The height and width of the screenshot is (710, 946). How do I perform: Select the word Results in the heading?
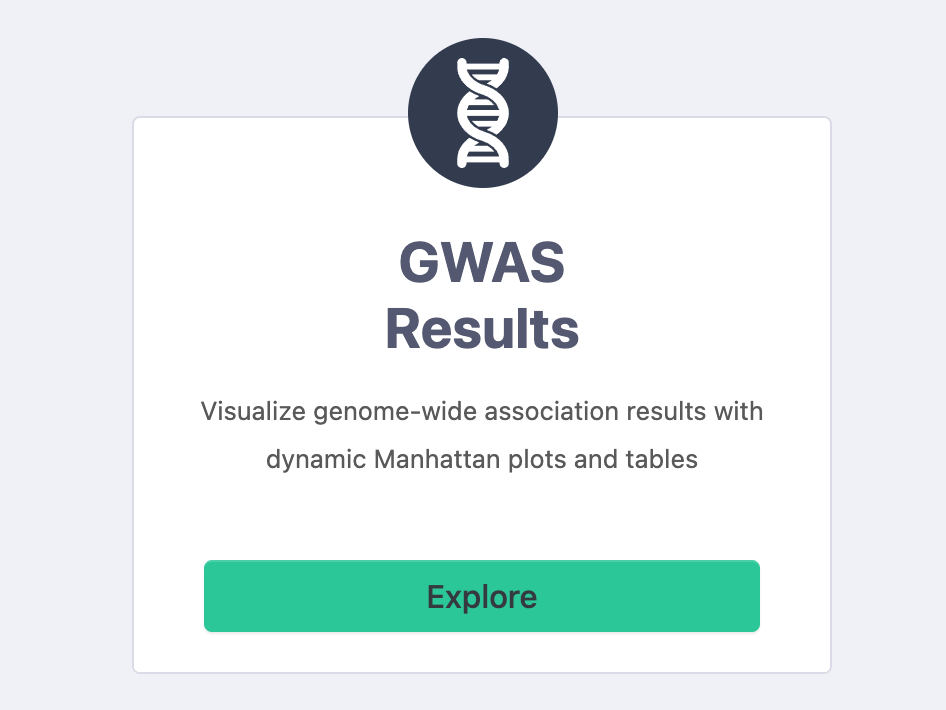tap(481, 329)
